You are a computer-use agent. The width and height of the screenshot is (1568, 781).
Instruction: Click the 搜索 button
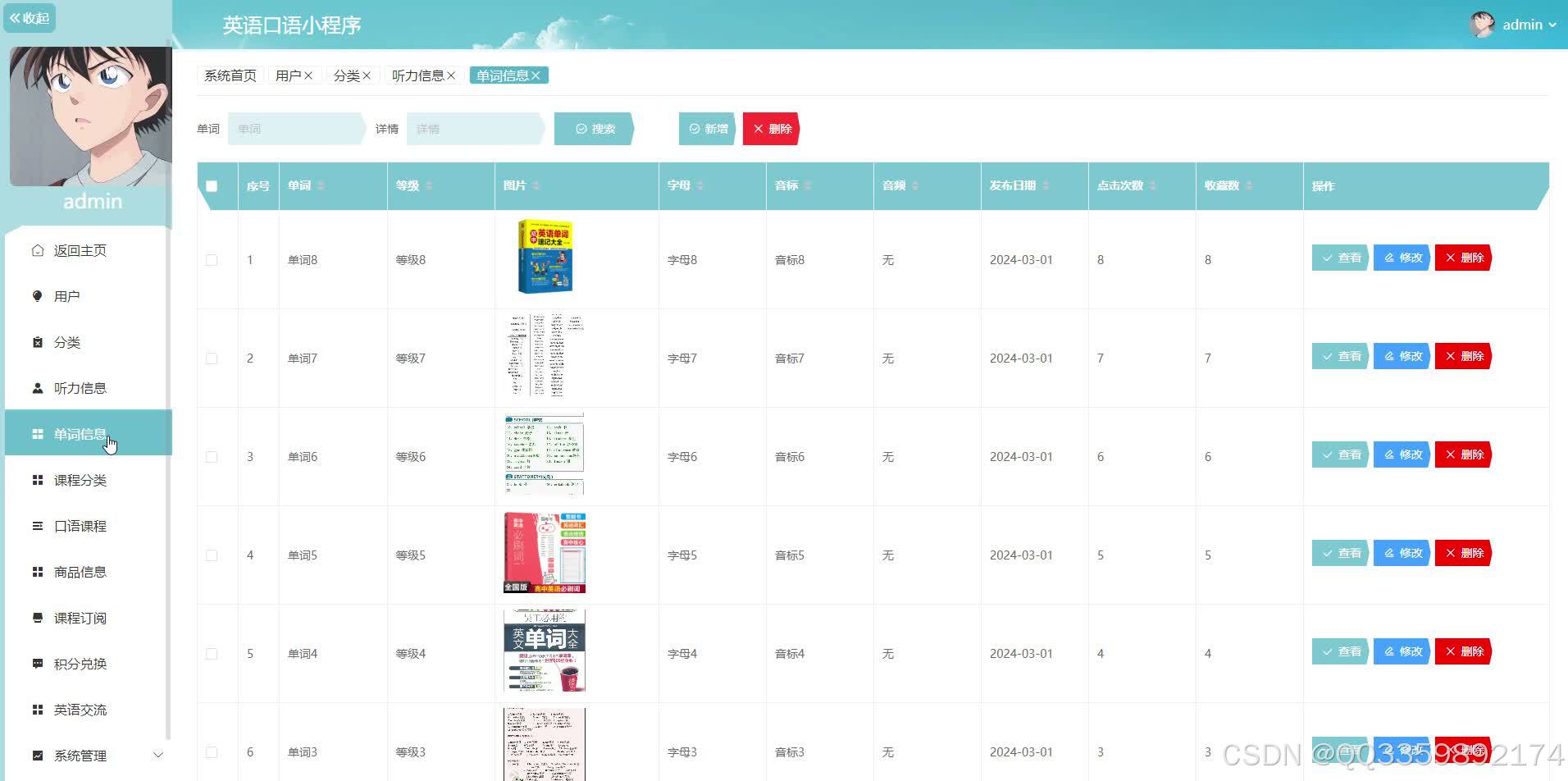click(x=595, y=129)
